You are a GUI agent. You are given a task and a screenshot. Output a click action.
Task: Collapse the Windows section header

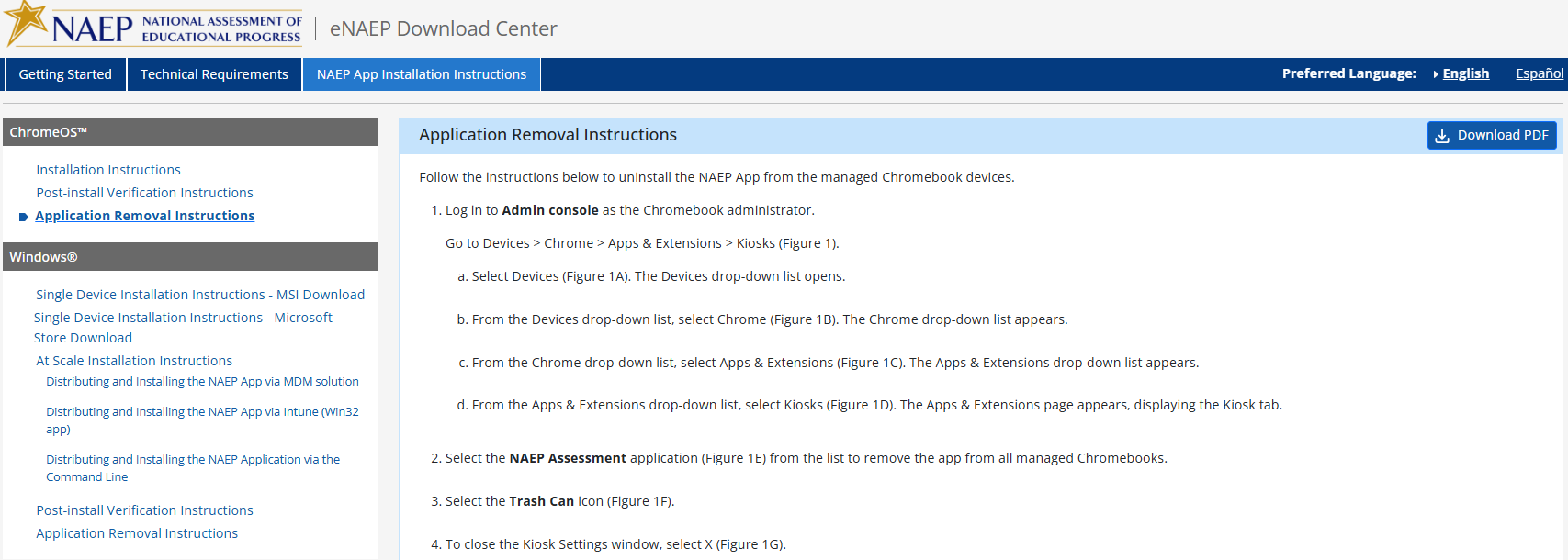[190, 257]
